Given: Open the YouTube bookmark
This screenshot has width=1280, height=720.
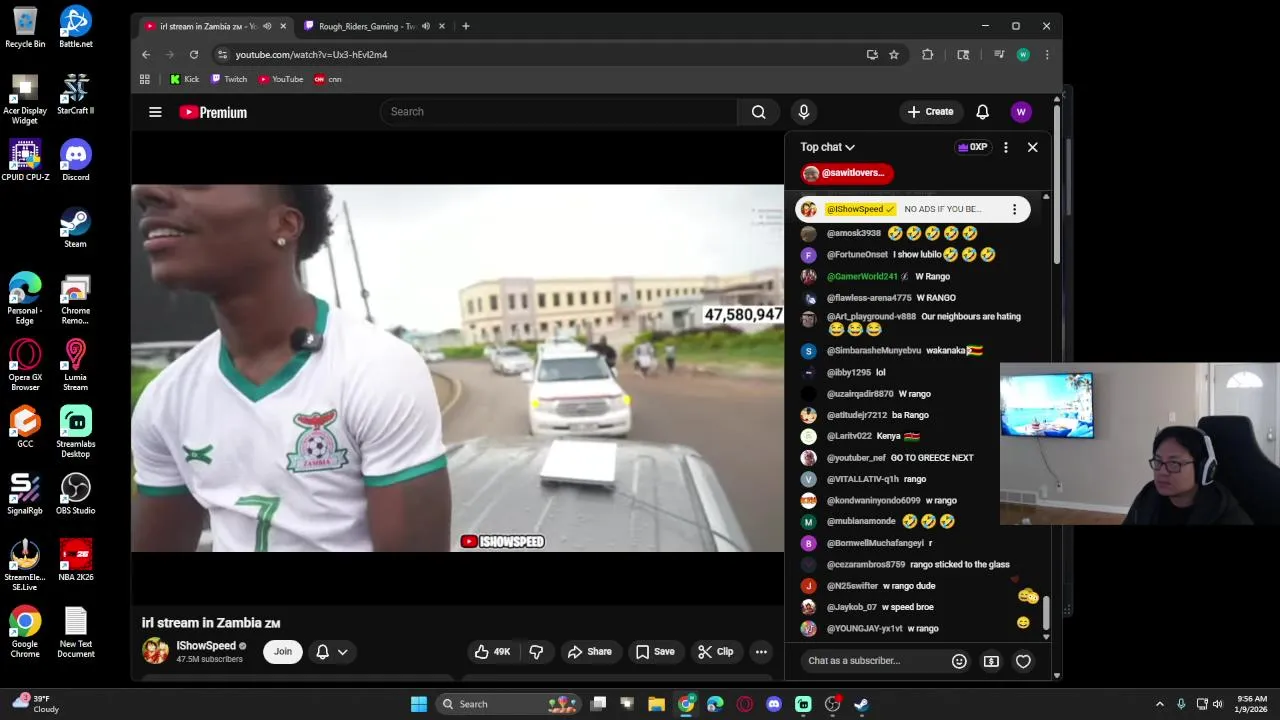Looking at the screenshot, I should click(x=281, y=79).
